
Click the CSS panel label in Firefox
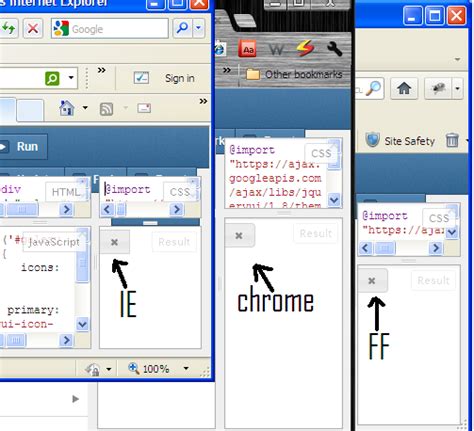click(x=439, y=218)
